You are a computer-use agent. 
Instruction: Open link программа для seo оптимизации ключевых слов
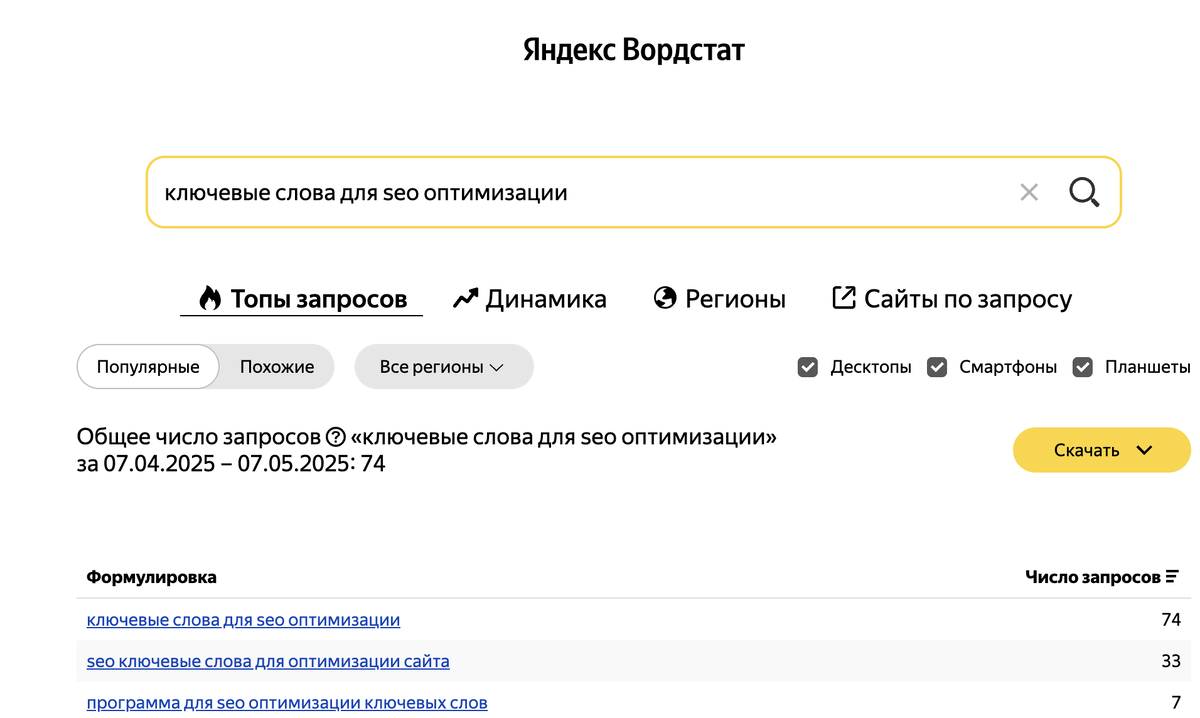tap(287, 703)
